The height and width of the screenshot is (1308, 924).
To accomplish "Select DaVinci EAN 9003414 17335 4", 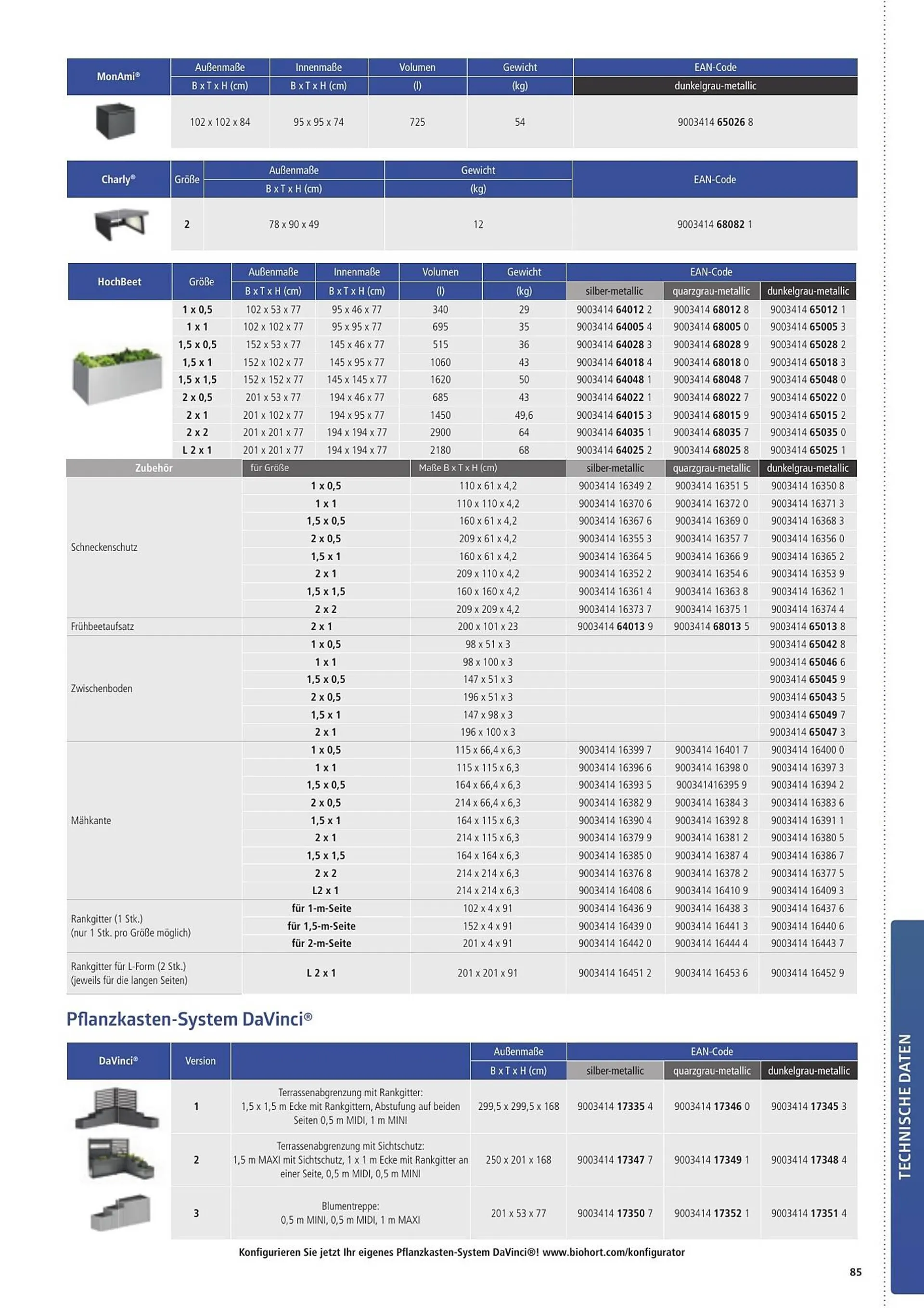I will point(615,1106).
